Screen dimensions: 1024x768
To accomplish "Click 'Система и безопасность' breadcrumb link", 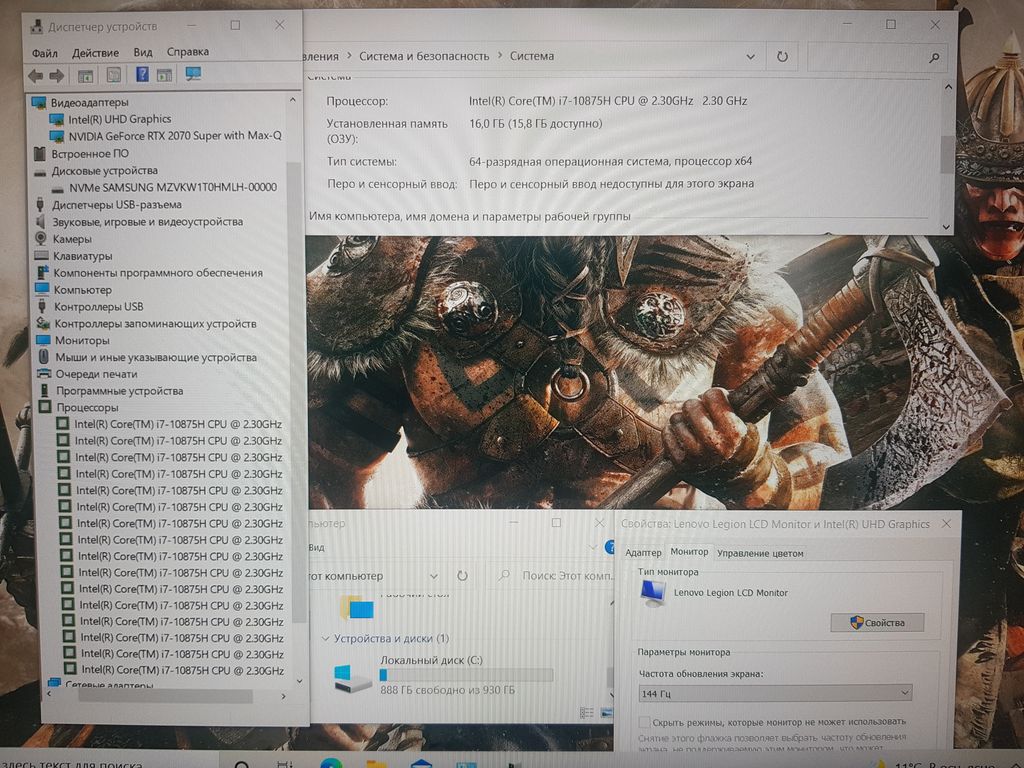I will click(424, 57).
